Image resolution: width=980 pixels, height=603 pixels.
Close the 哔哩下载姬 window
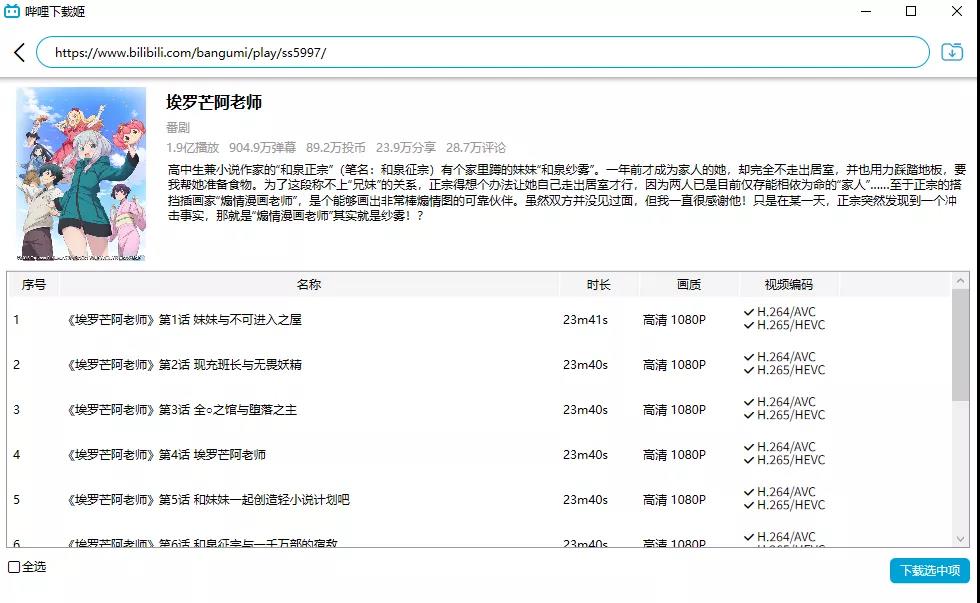click(957, 11)
